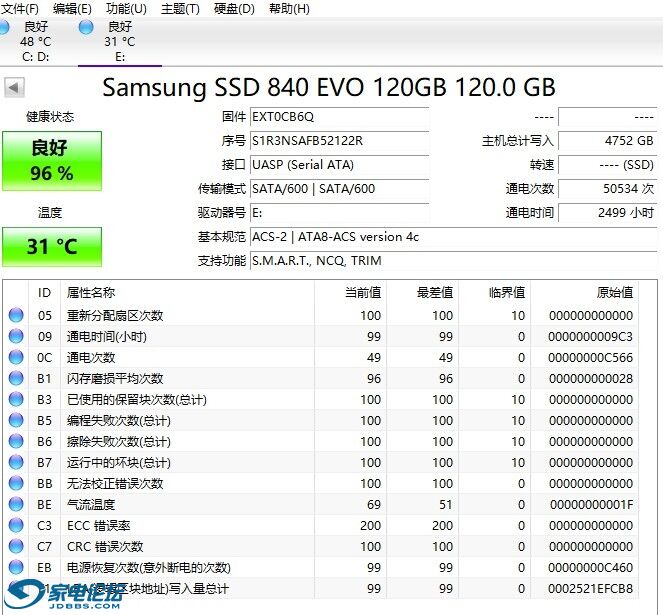The width and height of the screenshot is (663, 615).
Task: Select row 无法校正错误次数
Action: 321,483
